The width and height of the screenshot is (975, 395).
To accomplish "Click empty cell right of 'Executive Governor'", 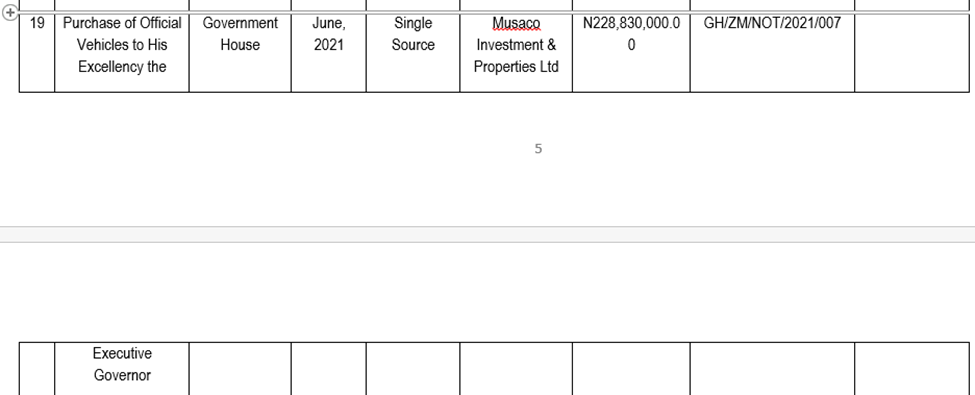I will 240,368.
